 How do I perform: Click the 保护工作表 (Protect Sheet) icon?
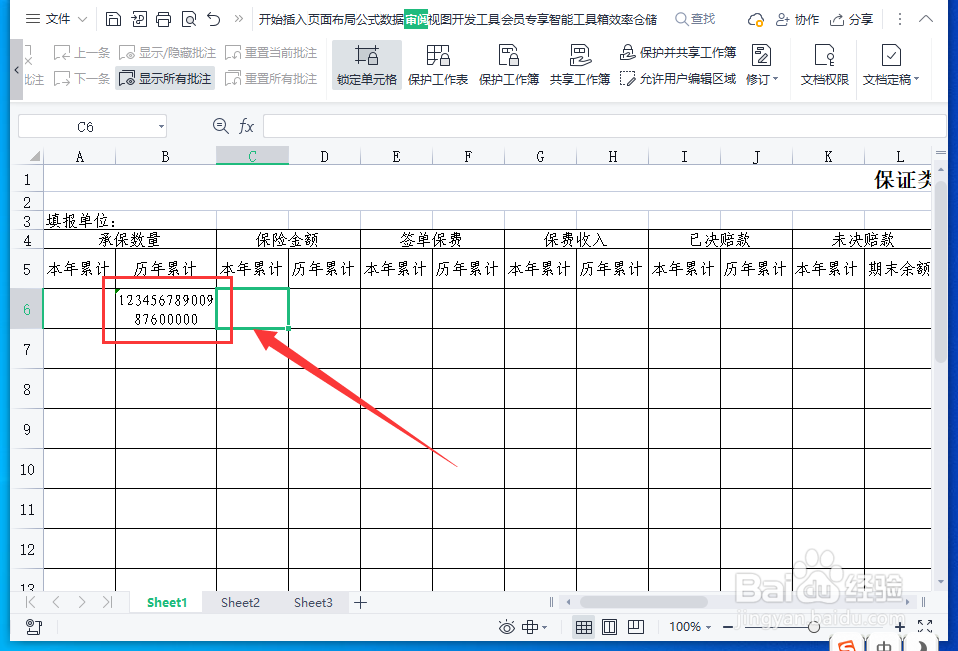click(x=437, y=64)
